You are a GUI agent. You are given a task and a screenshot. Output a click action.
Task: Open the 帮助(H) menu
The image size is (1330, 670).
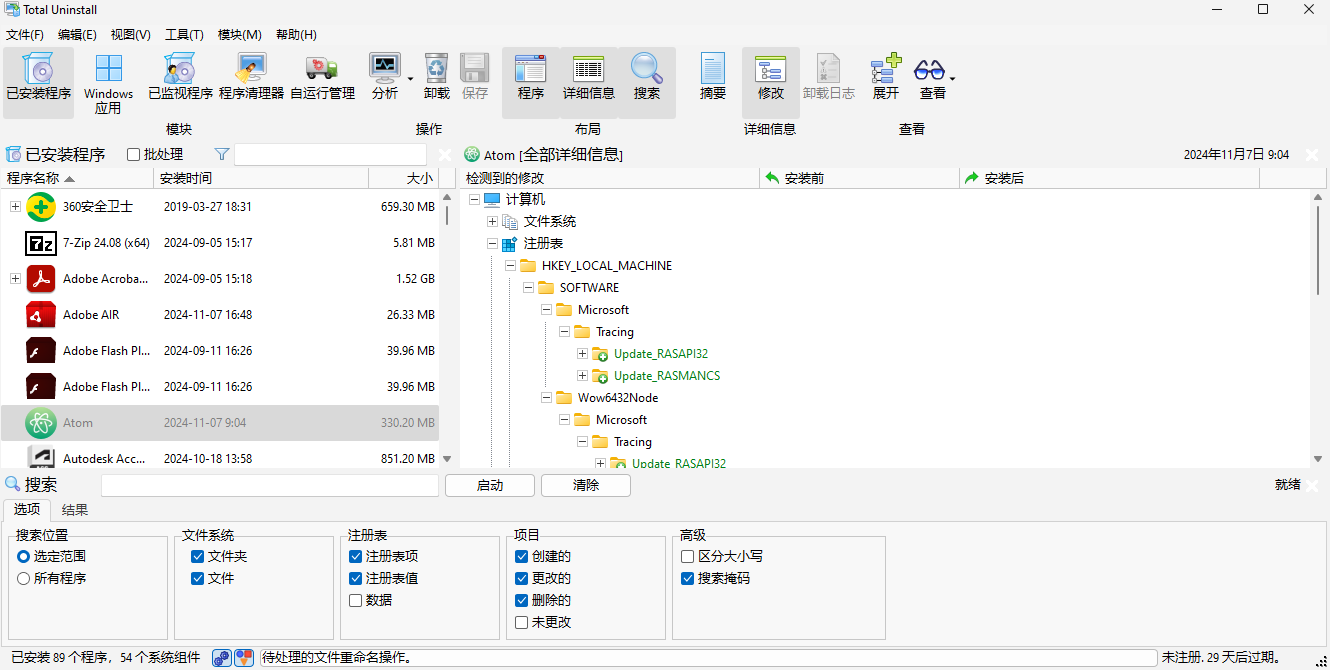click(295, 34)
